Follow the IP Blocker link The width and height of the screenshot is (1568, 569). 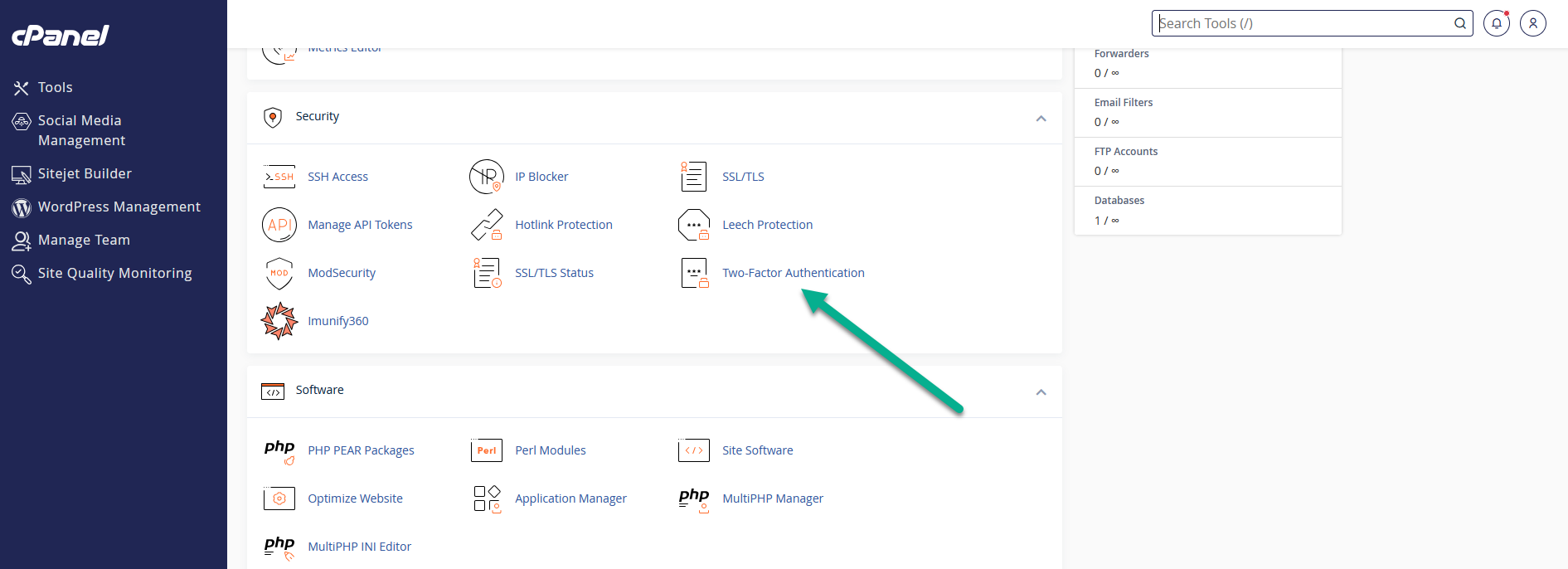coord(541,177)
